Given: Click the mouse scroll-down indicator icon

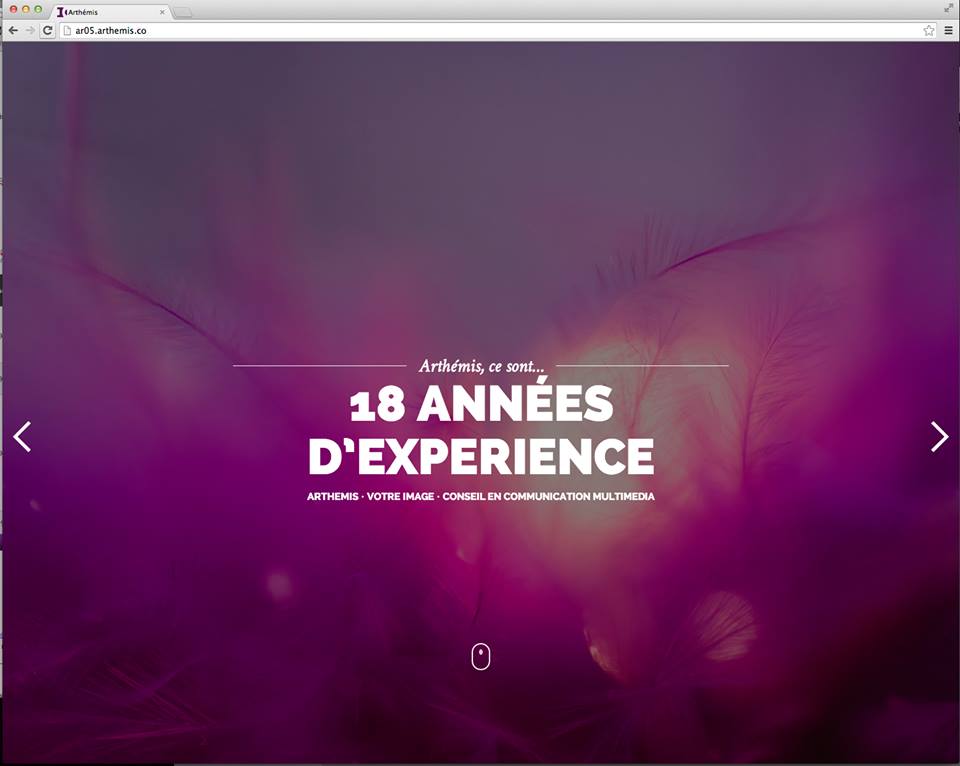Looking at the screenshot, I should click(x=481, y=656).
